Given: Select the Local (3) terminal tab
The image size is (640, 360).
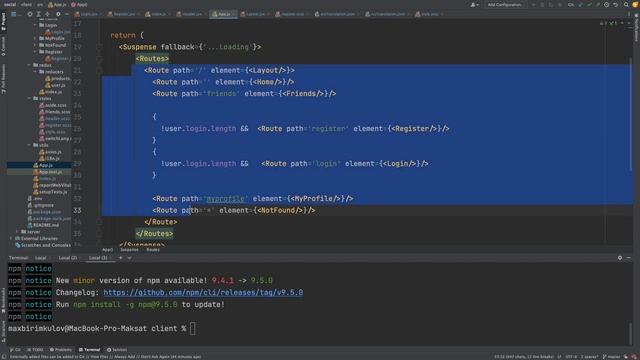Looking at the screenshot, I should [x=98, y=258].
